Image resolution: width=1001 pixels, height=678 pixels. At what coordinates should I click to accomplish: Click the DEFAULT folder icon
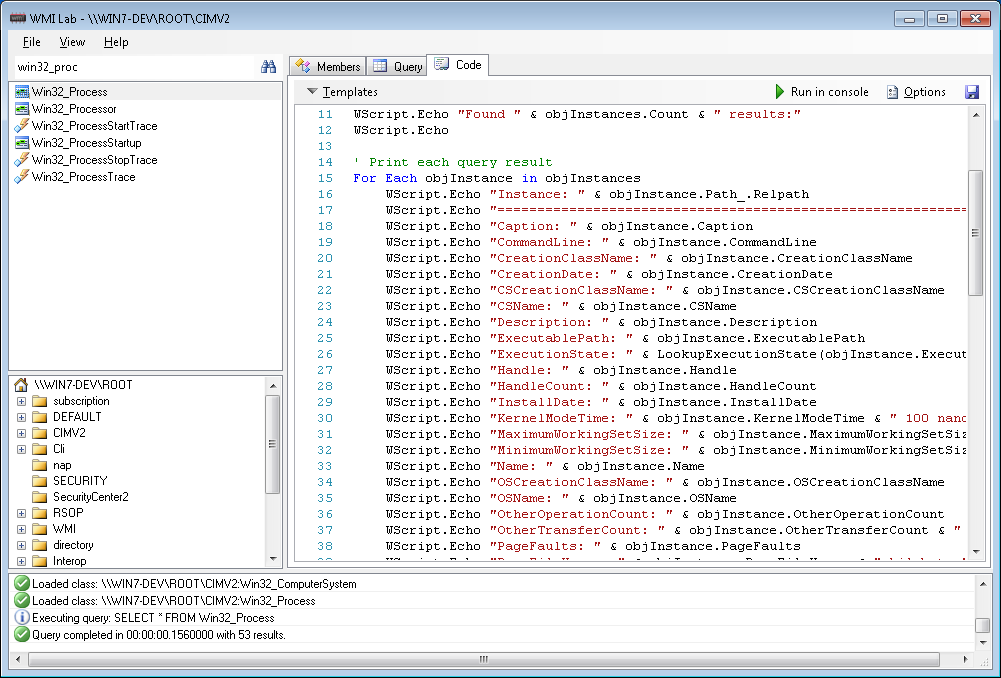[x=40, y=417]
